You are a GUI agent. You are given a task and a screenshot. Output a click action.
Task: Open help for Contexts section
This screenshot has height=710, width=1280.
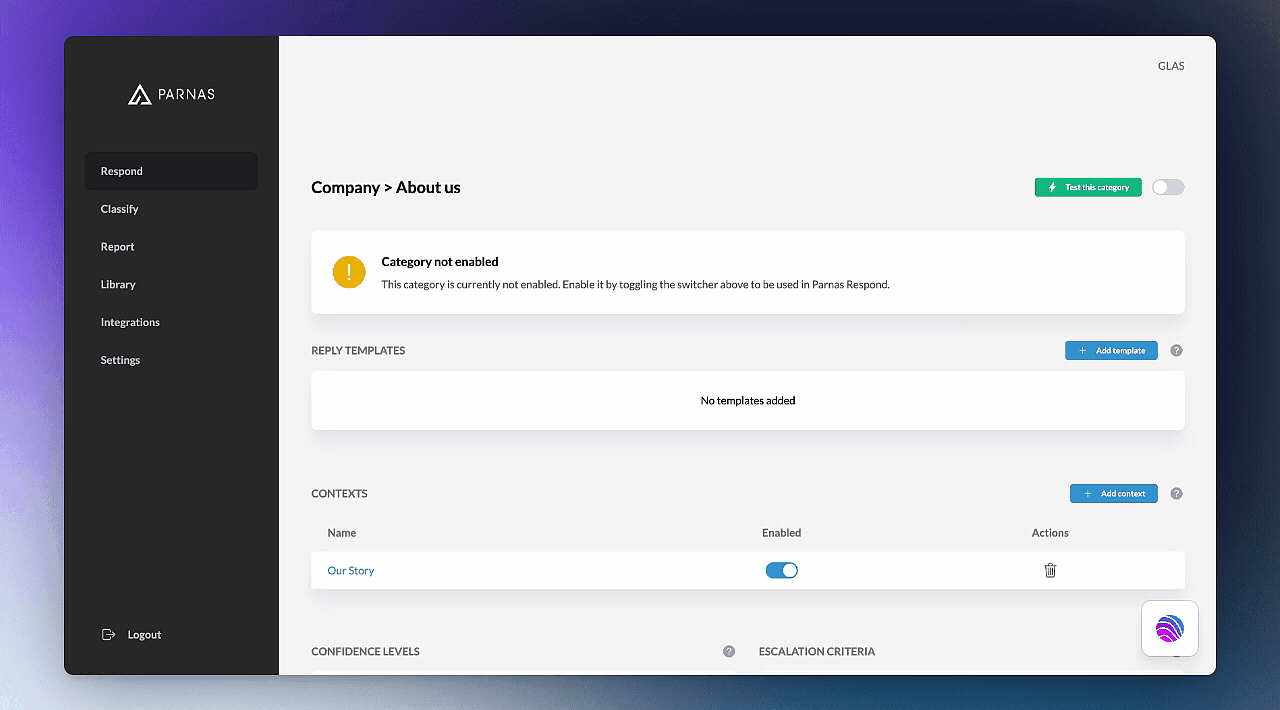1176,494
